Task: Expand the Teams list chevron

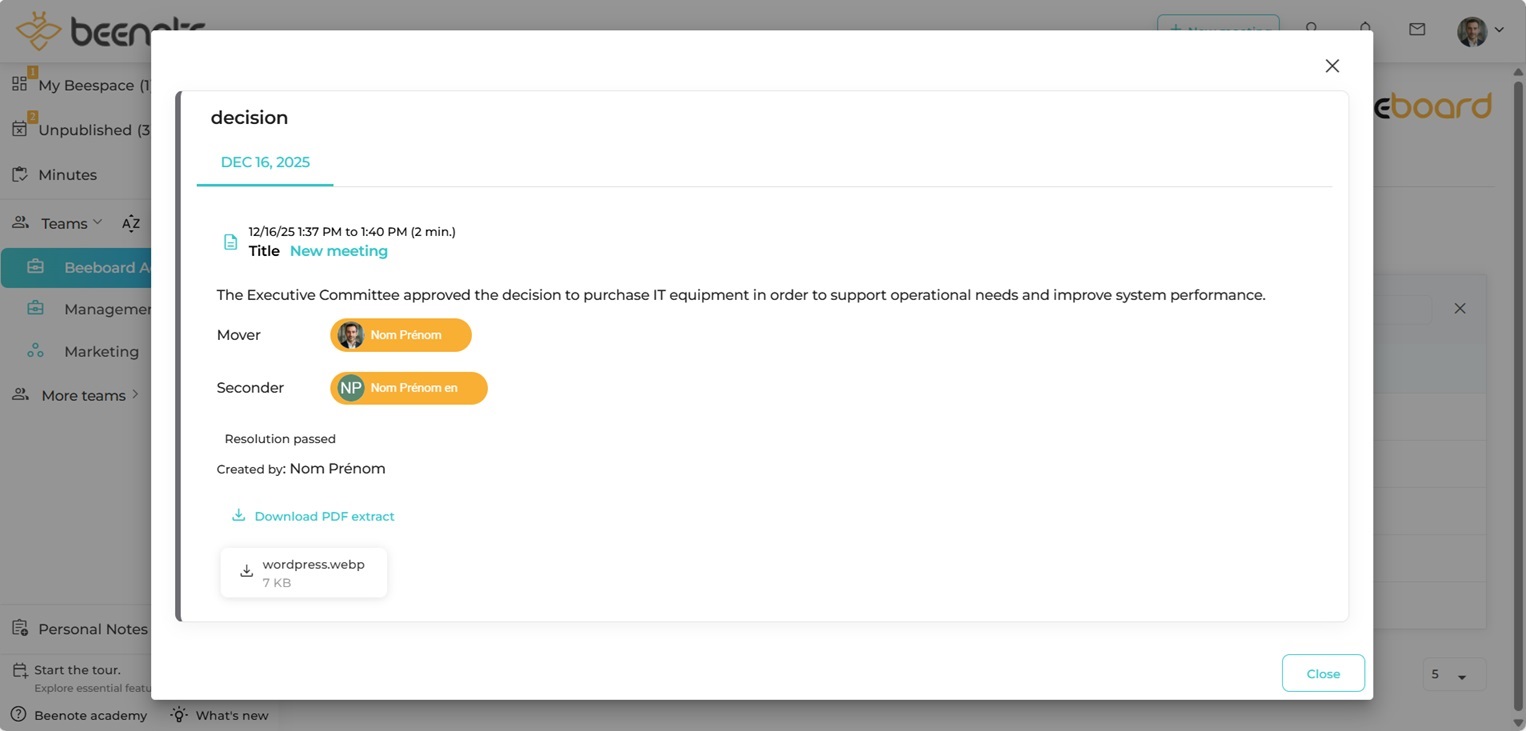Action: 99,221
